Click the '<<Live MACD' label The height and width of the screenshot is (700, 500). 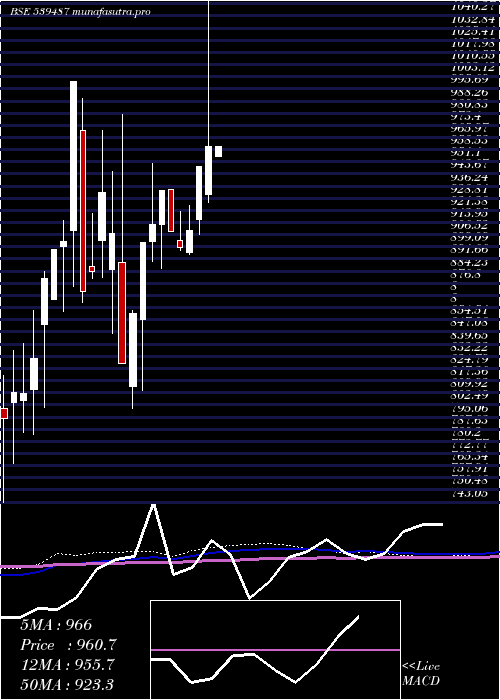(421, 674)
